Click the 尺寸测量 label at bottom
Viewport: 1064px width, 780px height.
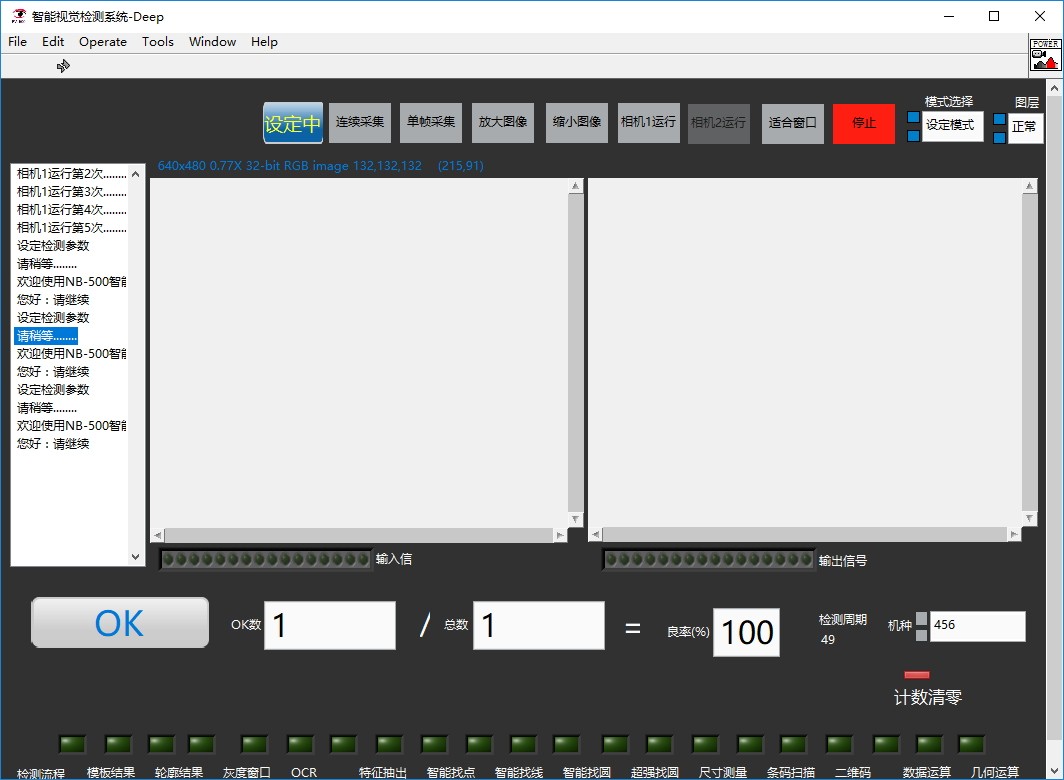point(723,773)
